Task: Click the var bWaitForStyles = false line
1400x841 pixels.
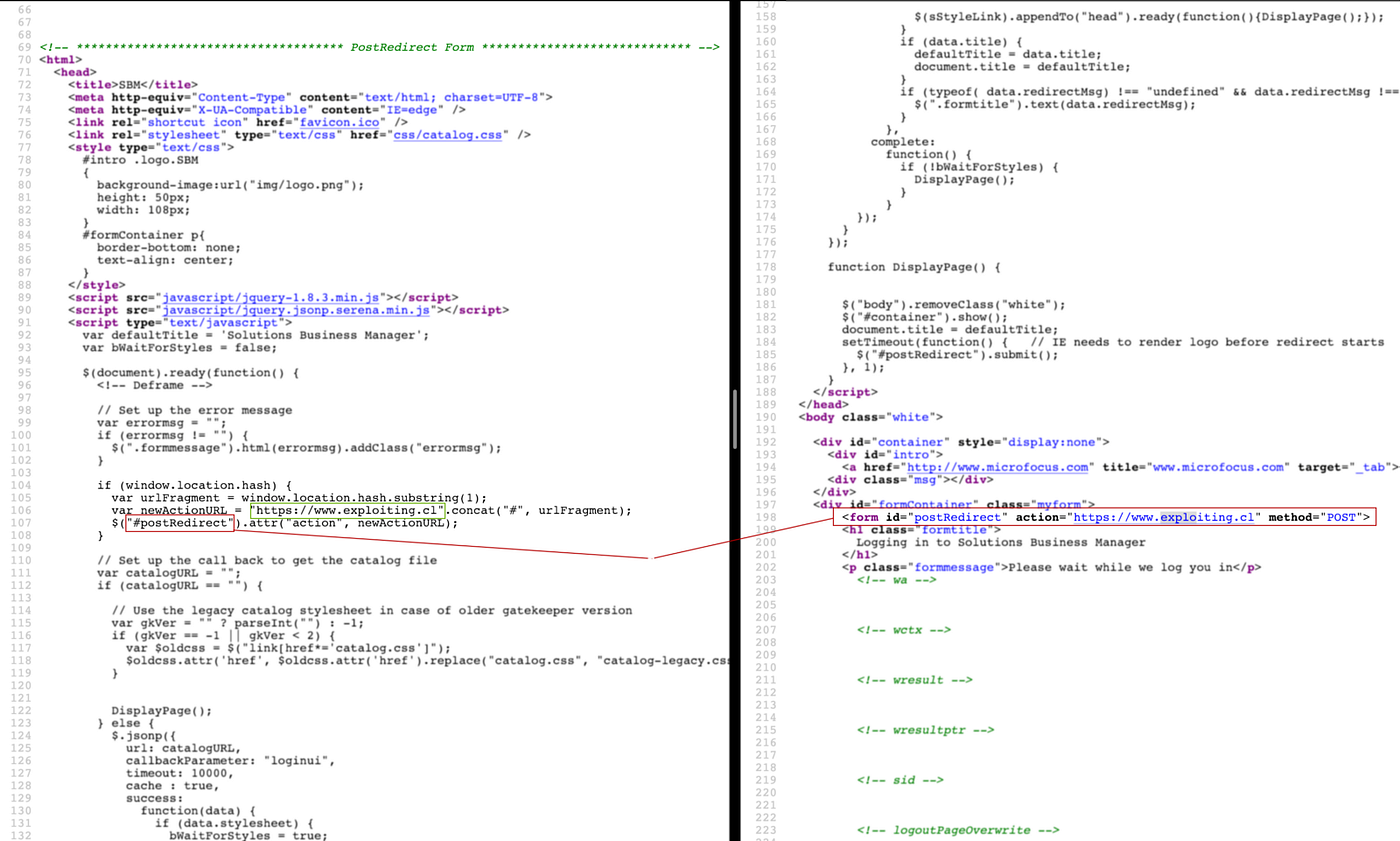Action: (x=178, y=348)
